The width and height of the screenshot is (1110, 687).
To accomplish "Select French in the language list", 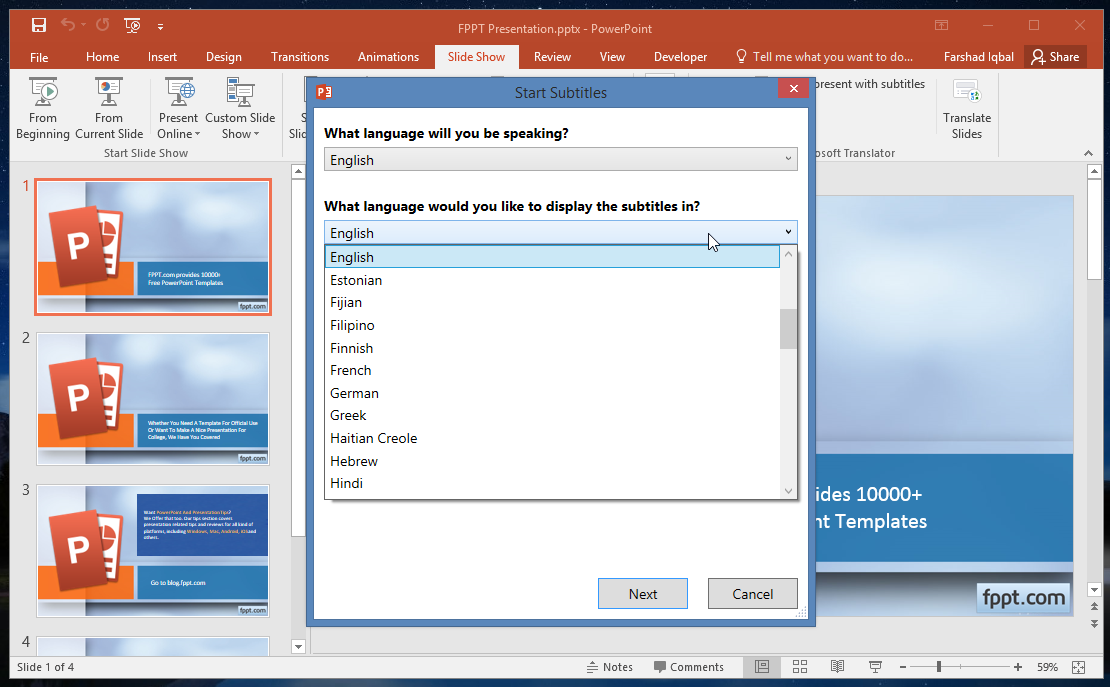I will point(351,370).
